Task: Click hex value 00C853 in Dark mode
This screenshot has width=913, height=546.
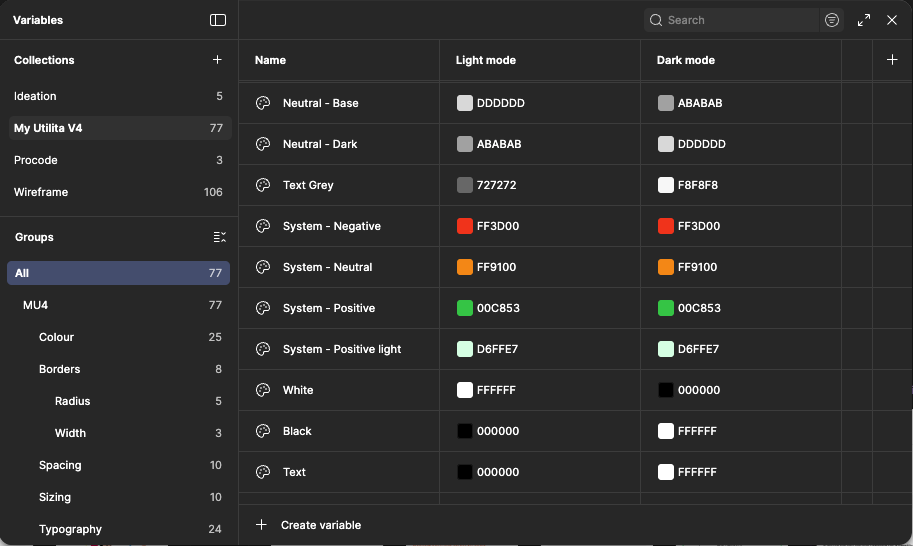Action: (x=699, y=308)
